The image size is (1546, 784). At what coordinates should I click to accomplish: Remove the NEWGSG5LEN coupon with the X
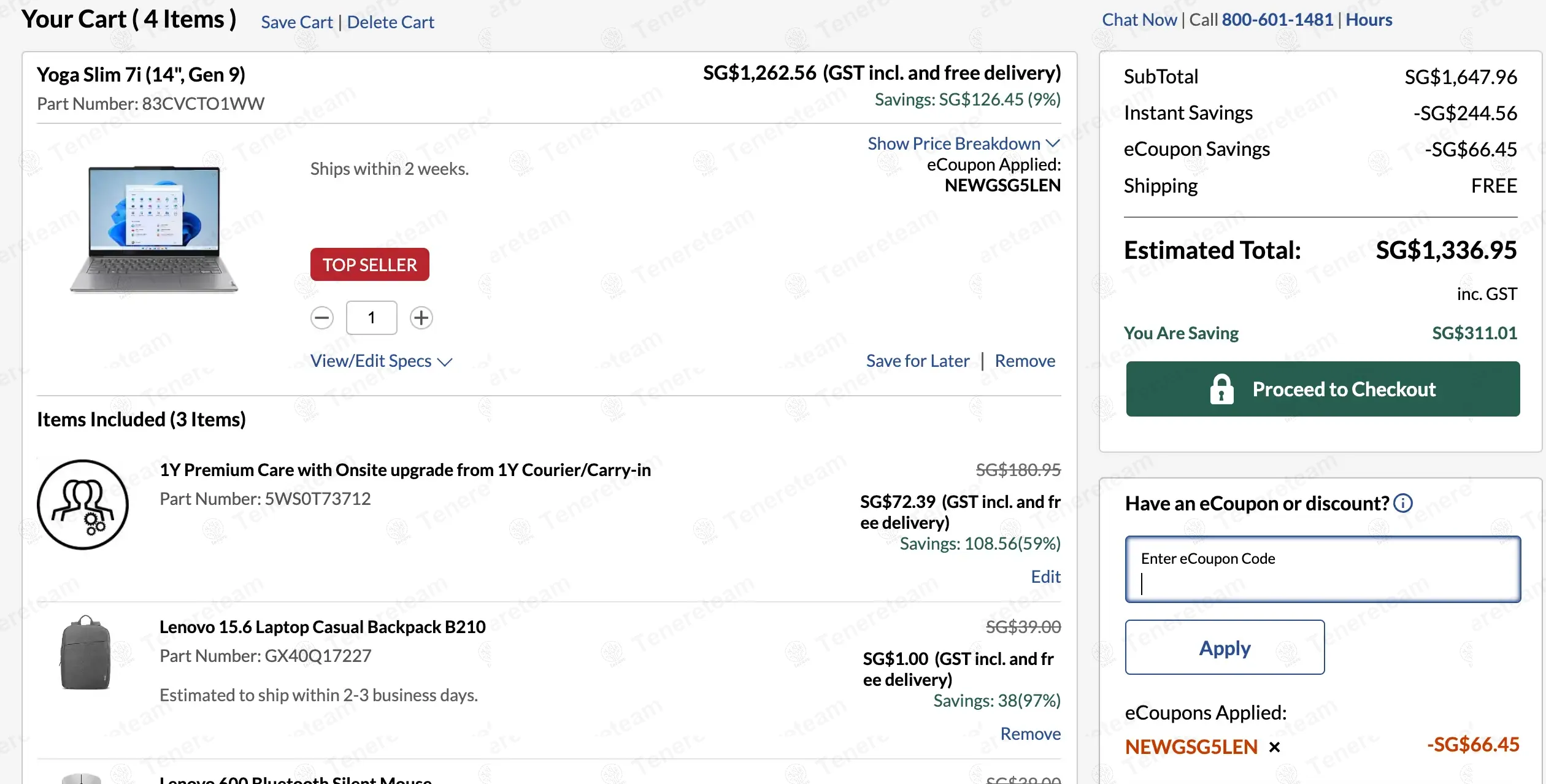(1274, 747)
